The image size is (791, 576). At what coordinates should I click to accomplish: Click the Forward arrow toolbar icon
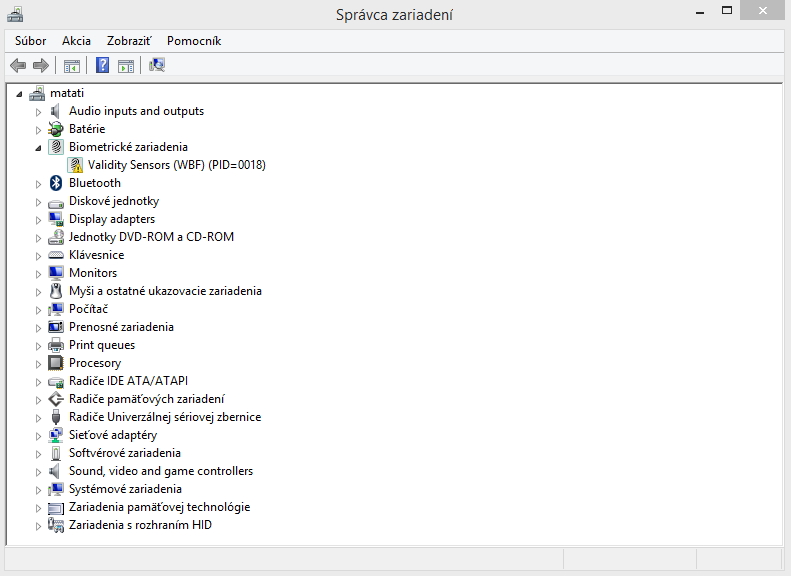tap(40, 65)
